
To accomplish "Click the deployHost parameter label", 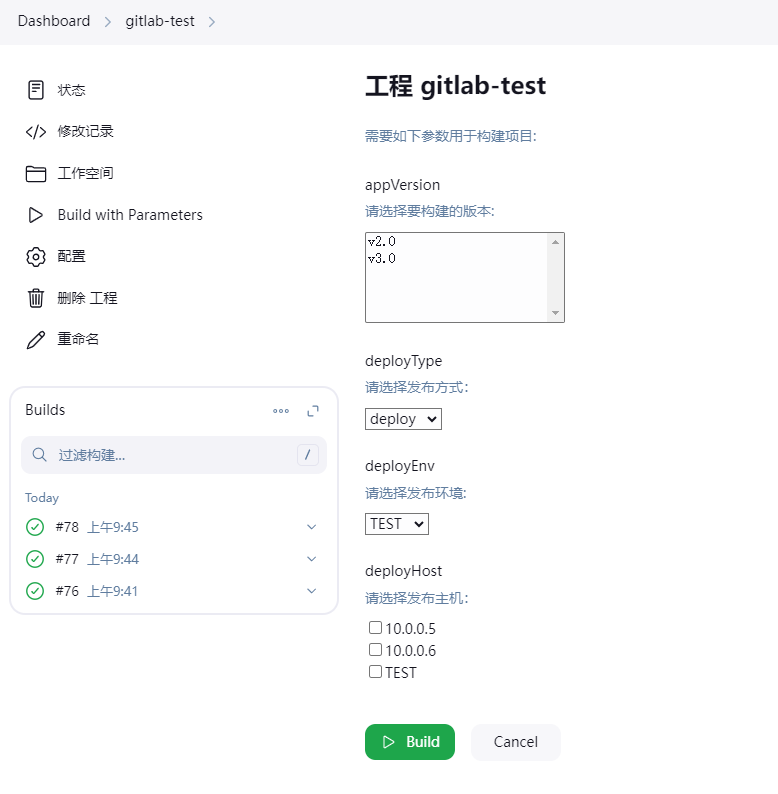I will pos(403,571).
